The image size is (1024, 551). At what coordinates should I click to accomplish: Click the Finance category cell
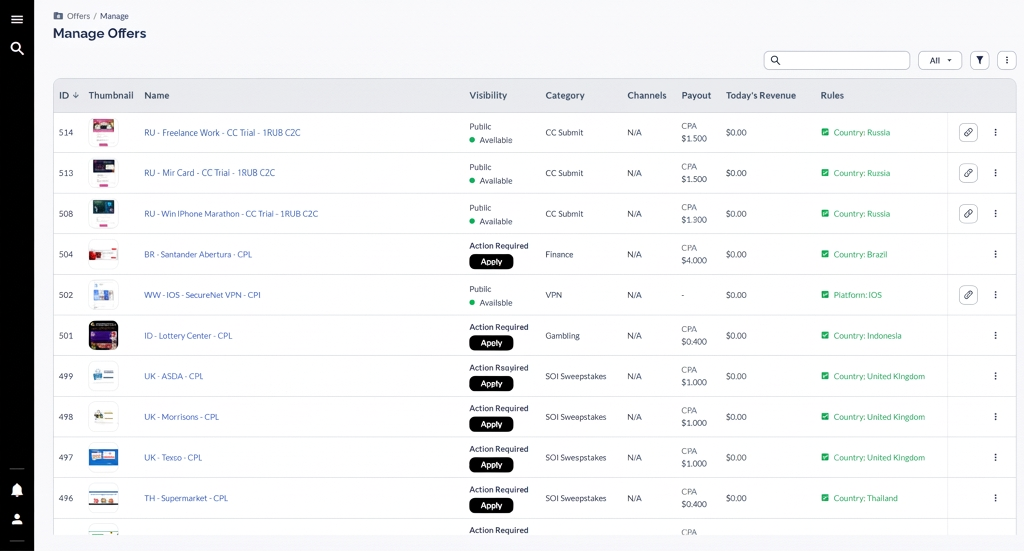[x=559, y=254]
